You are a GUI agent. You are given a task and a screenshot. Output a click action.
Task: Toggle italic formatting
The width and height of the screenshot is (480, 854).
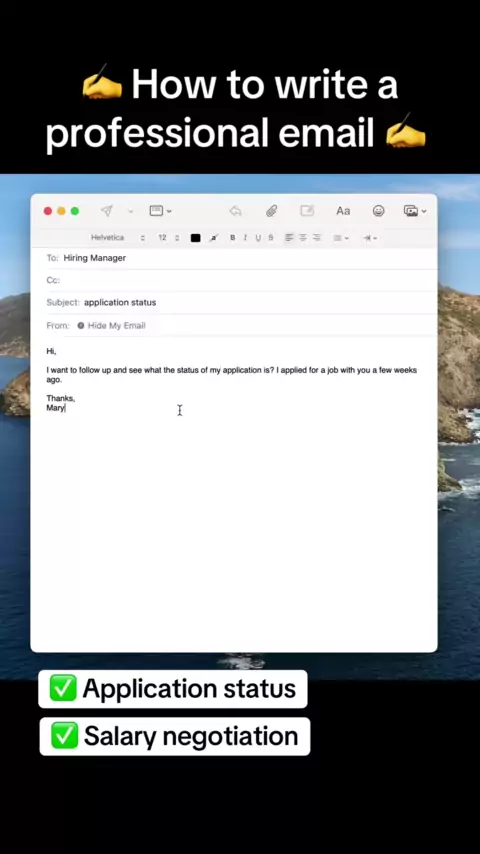pyautogui.click(x=245, y=238)
